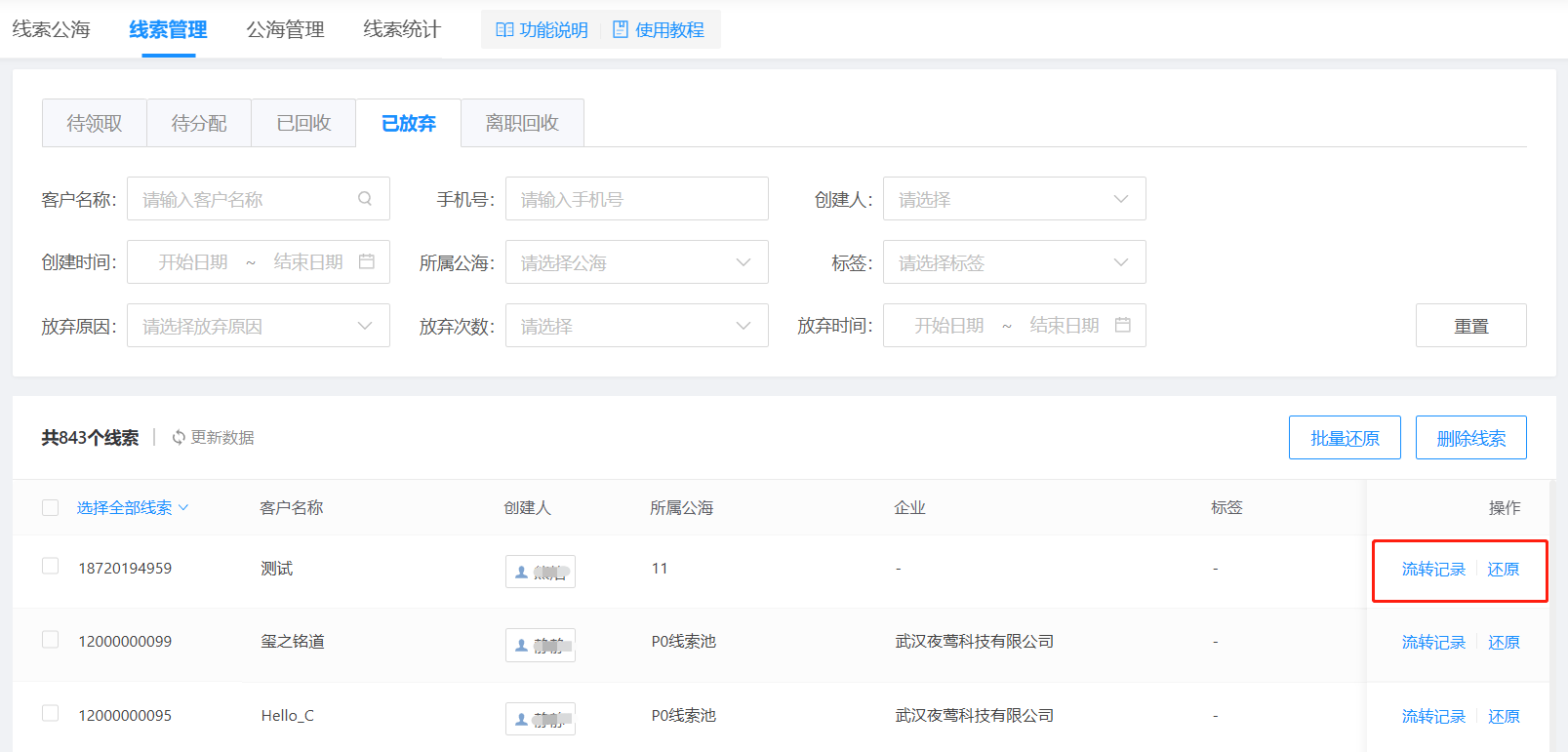Switch to the 离职回收 tab
Image resolution: width=1568 pixels, height=752 pixels.
coord(522,123)
